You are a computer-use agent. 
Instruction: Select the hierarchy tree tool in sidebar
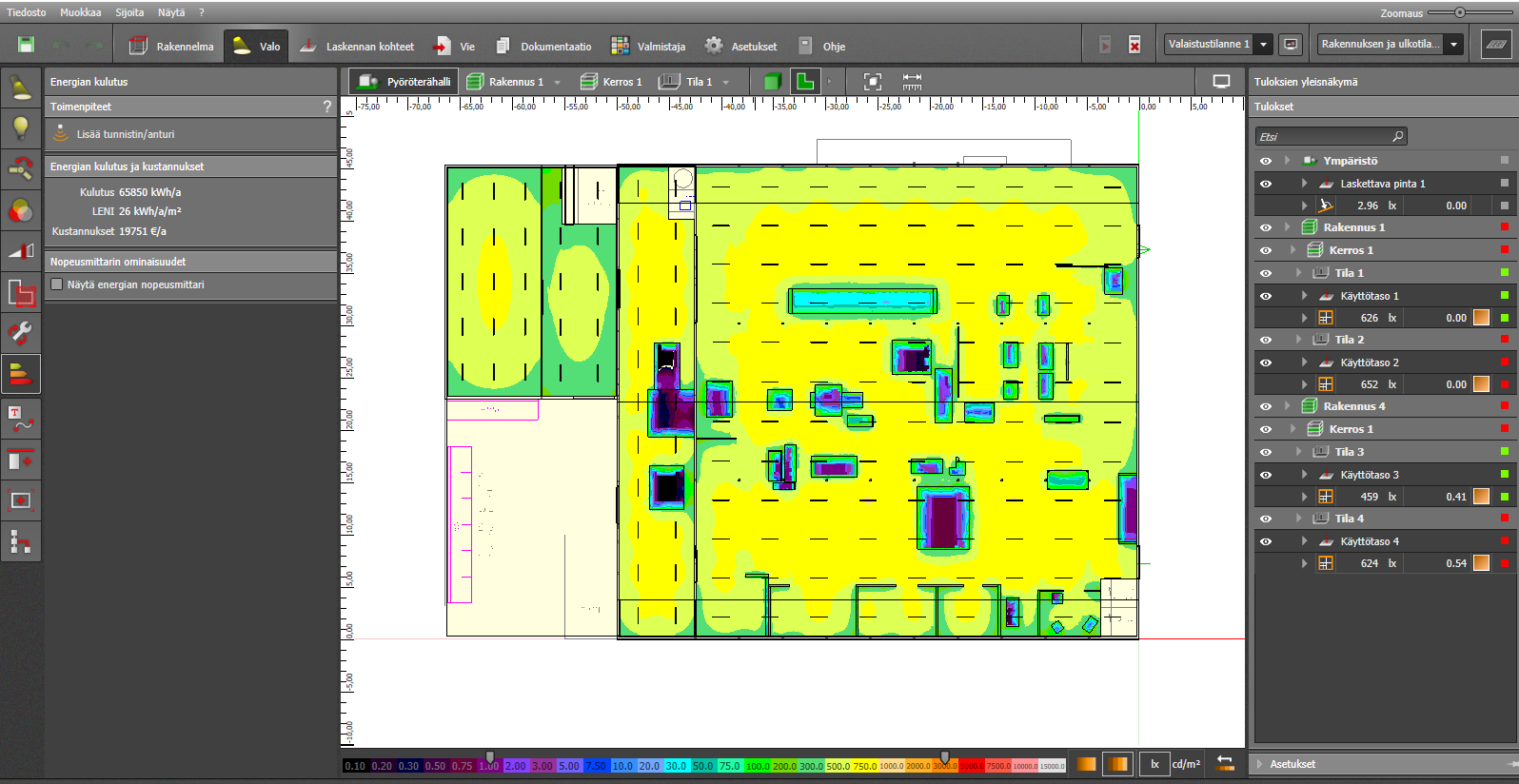point(21,541)
